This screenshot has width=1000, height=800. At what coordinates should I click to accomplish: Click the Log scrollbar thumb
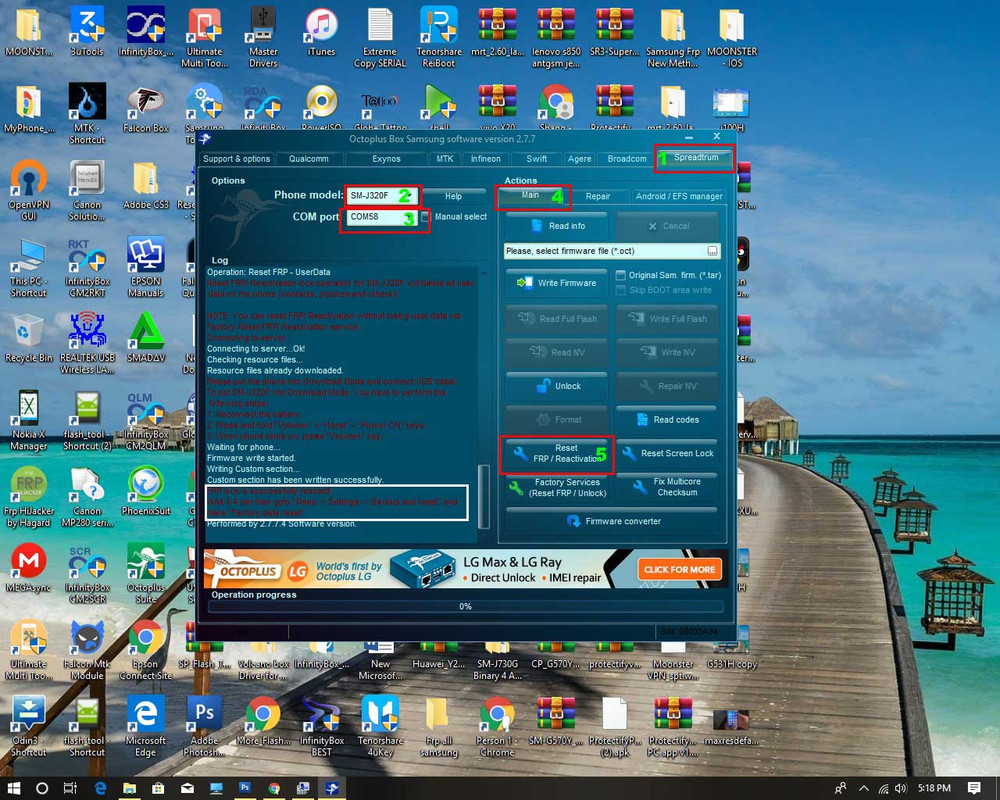pyautogui.click(x=483, y=496)
